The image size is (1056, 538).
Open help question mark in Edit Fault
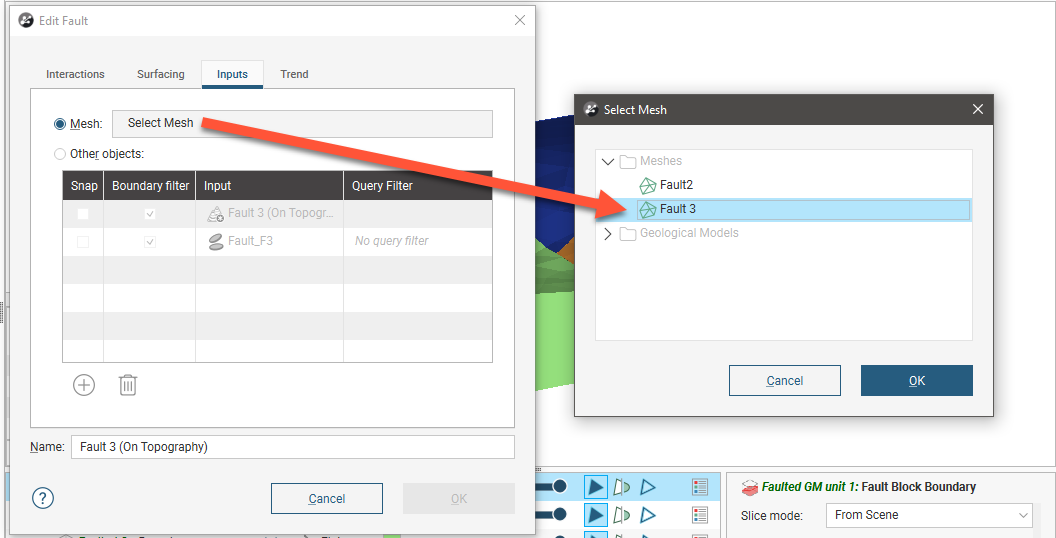(43, 498)
